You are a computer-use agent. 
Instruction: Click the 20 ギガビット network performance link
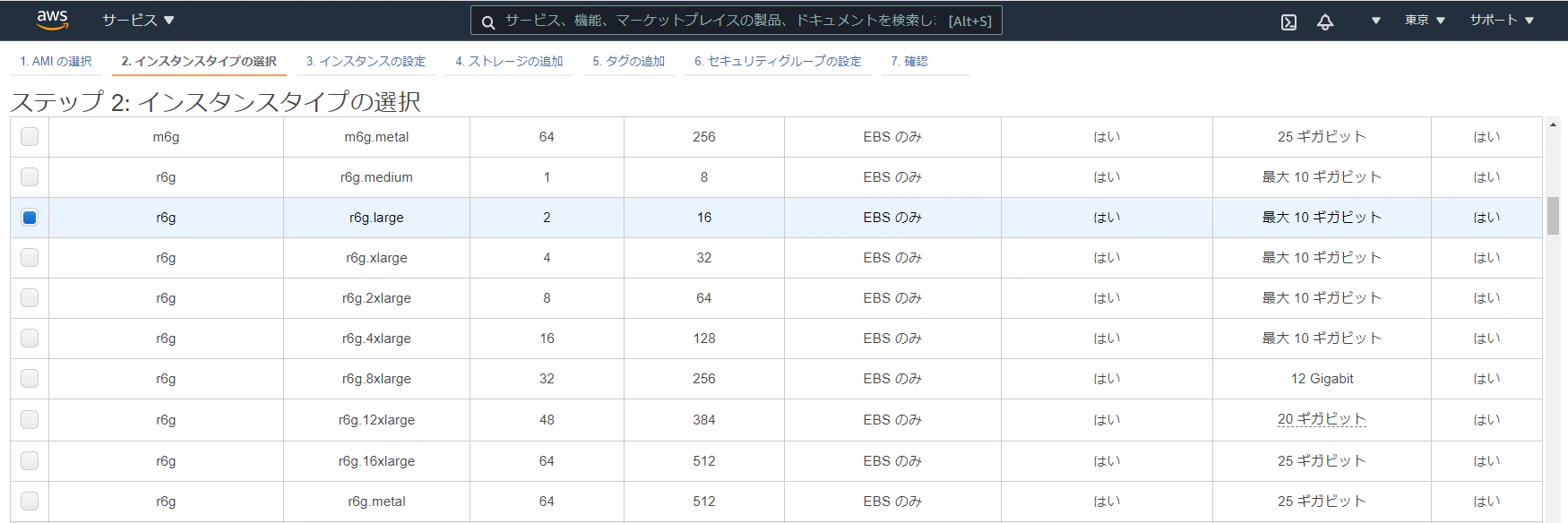1322,419
